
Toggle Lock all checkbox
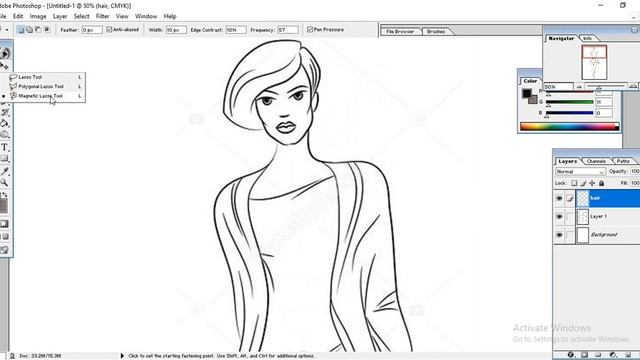coord(601,183)
